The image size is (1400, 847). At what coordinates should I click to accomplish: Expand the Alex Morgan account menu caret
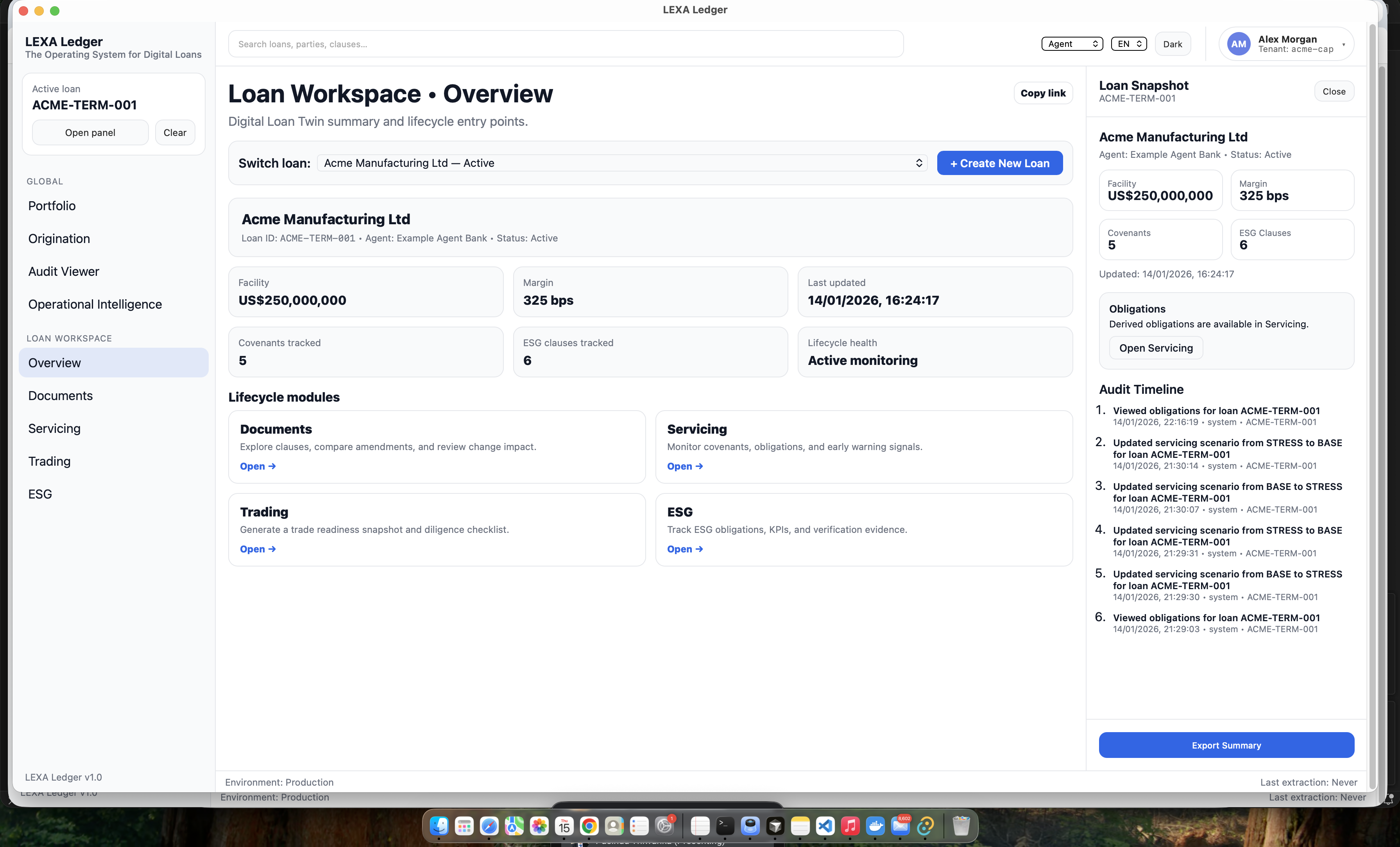(1343, 44)
